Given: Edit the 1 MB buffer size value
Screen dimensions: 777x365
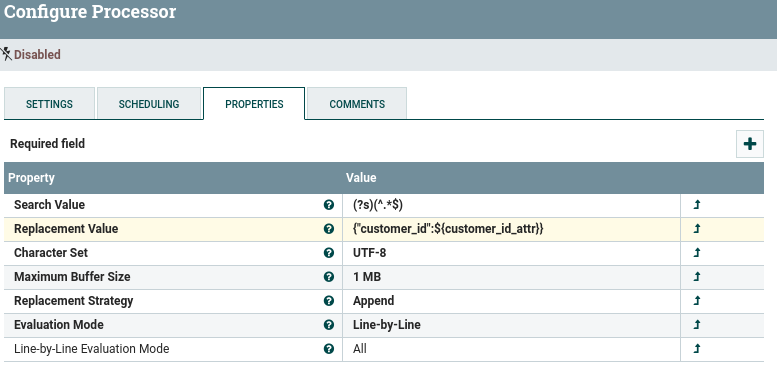Looking at the screenshot, I should point(511,277).
